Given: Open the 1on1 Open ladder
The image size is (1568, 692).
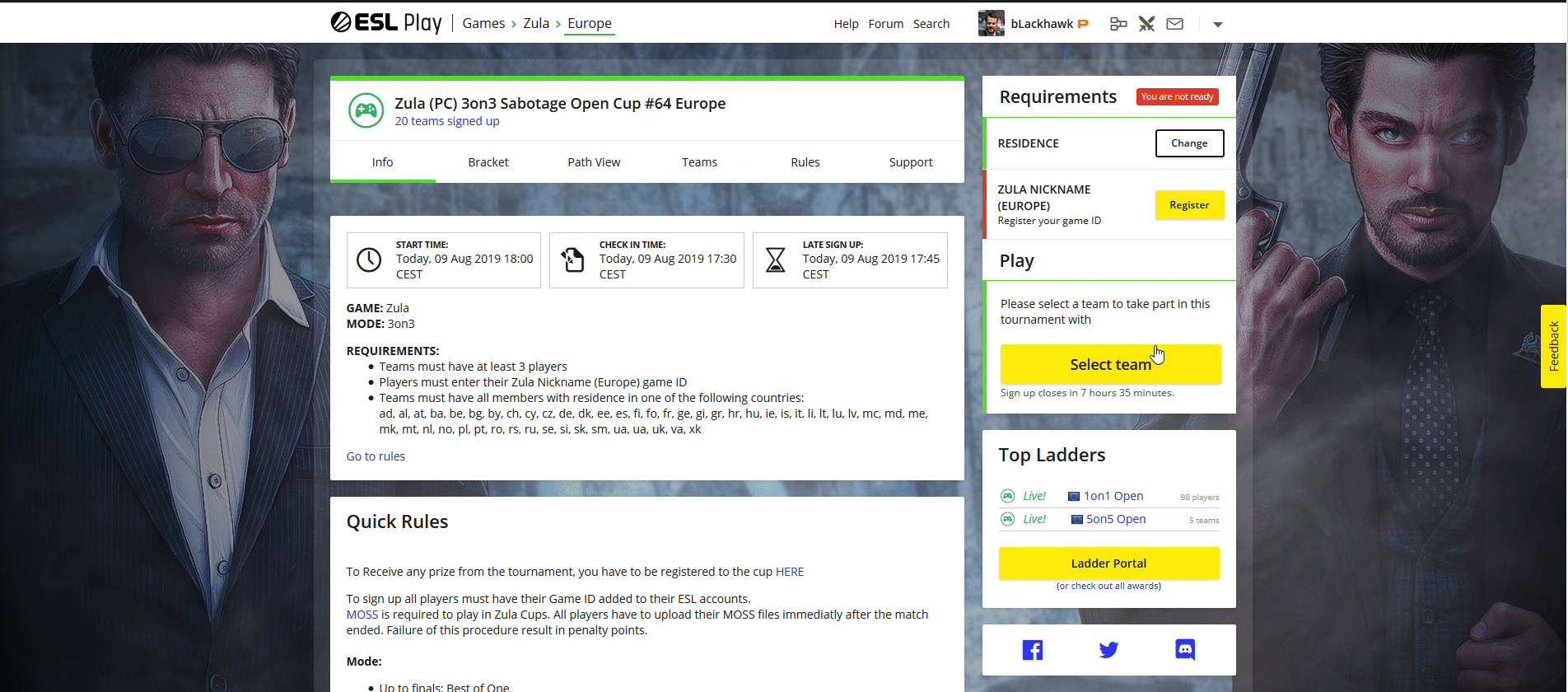Looking at the screenshot, I should pyautogui.click(x=1113, y=496).
